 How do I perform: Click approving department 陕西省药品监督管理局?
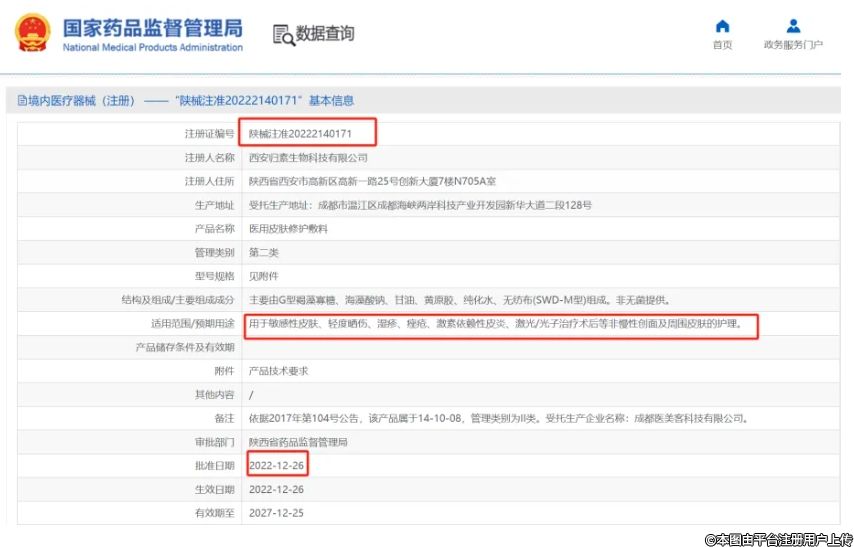click(x=298, y=442)
